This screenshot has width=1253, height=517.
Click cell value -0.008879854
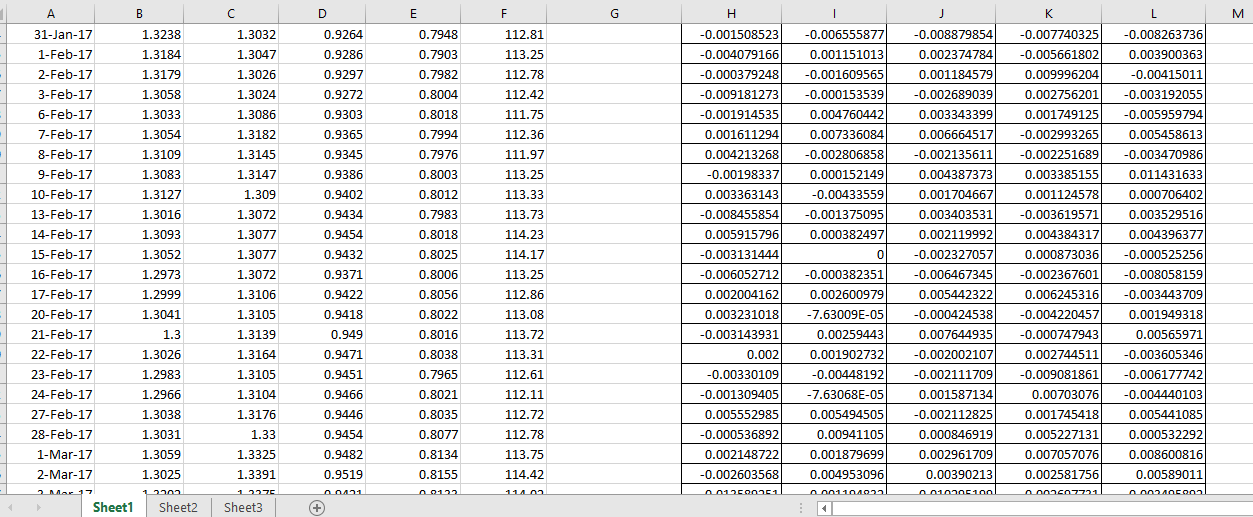point(942,34)
